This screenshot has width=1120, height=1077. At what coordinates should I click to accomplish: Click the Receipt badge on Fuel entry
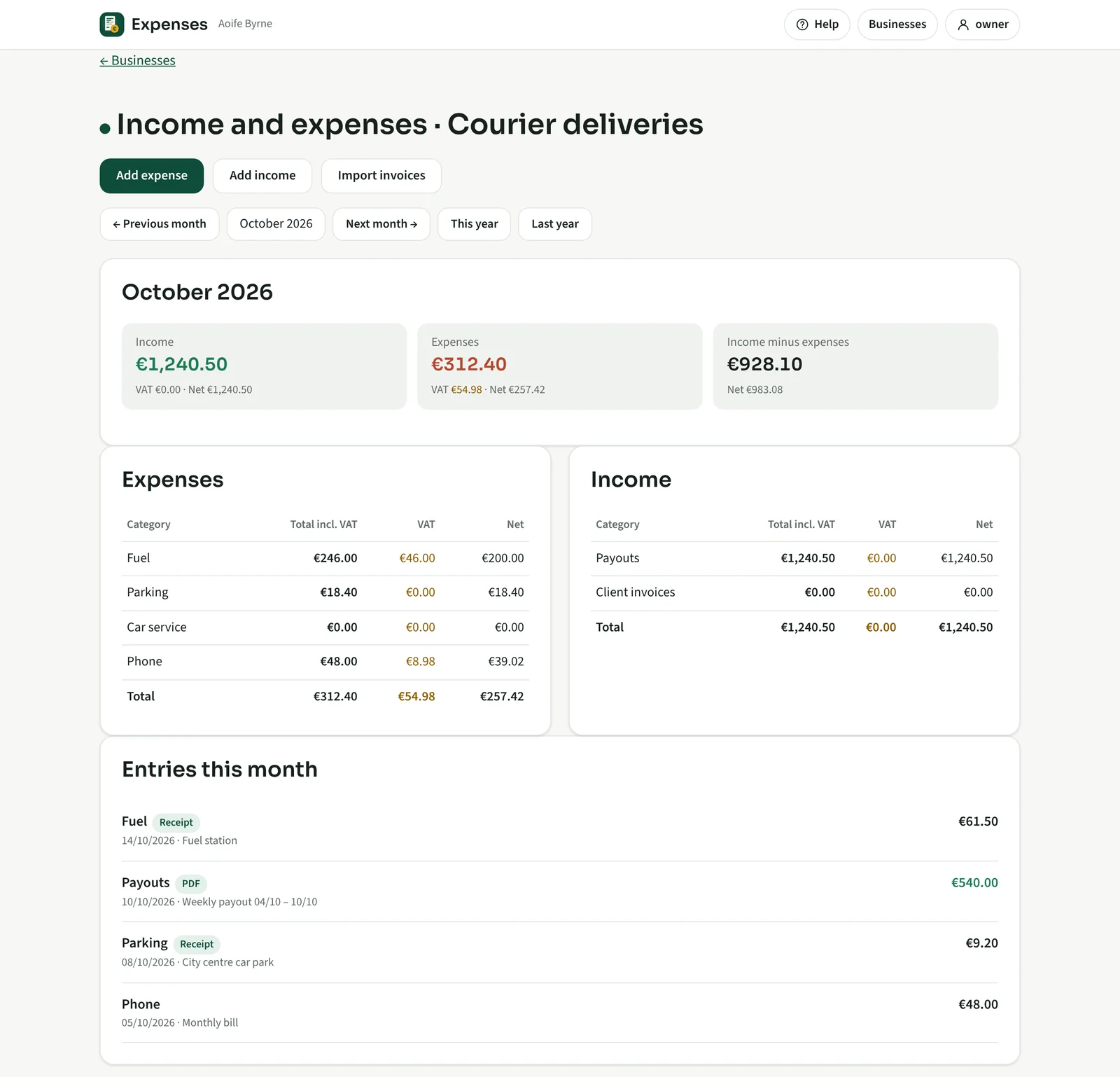tap(176, 822)
